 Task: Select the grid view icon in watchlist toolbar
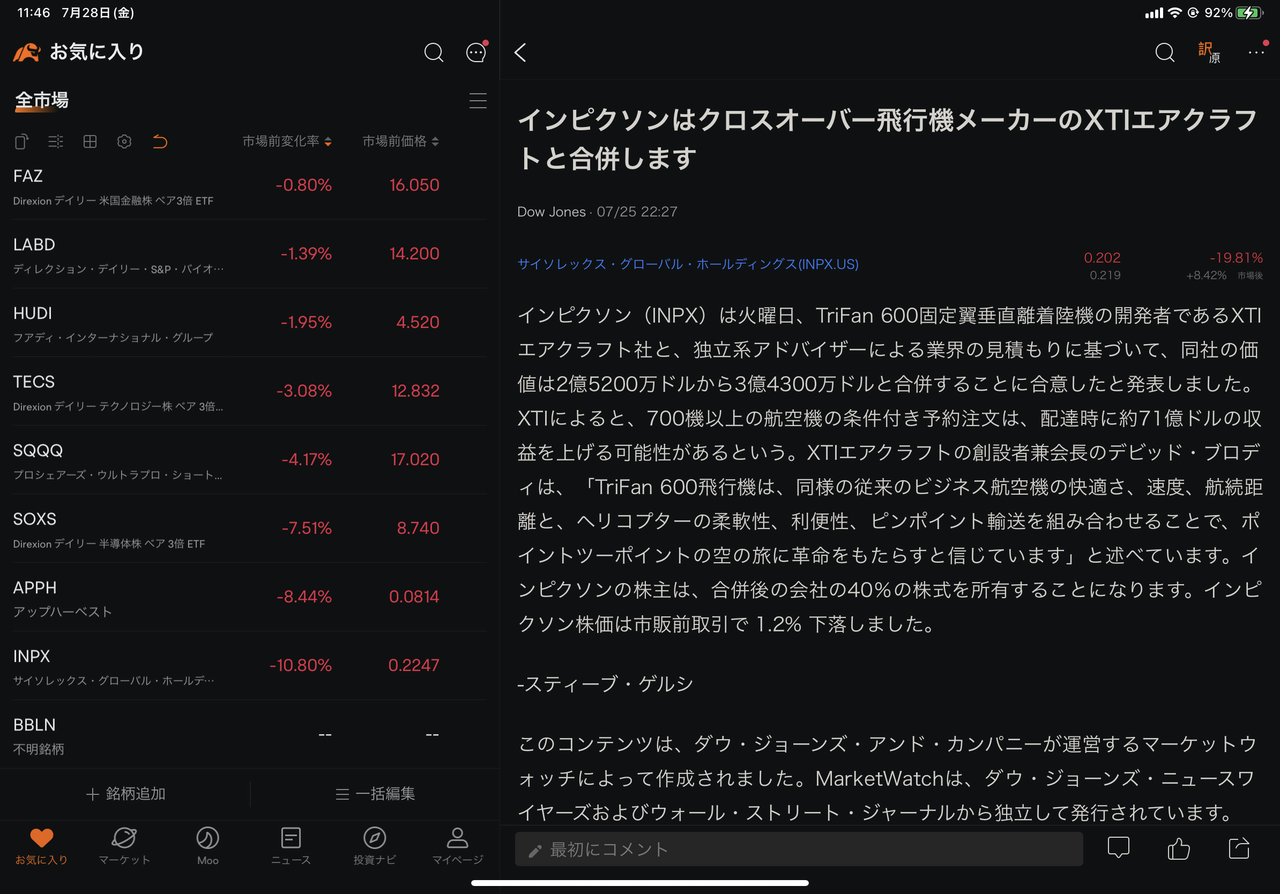pyautogui.click(x=89, y=141)
